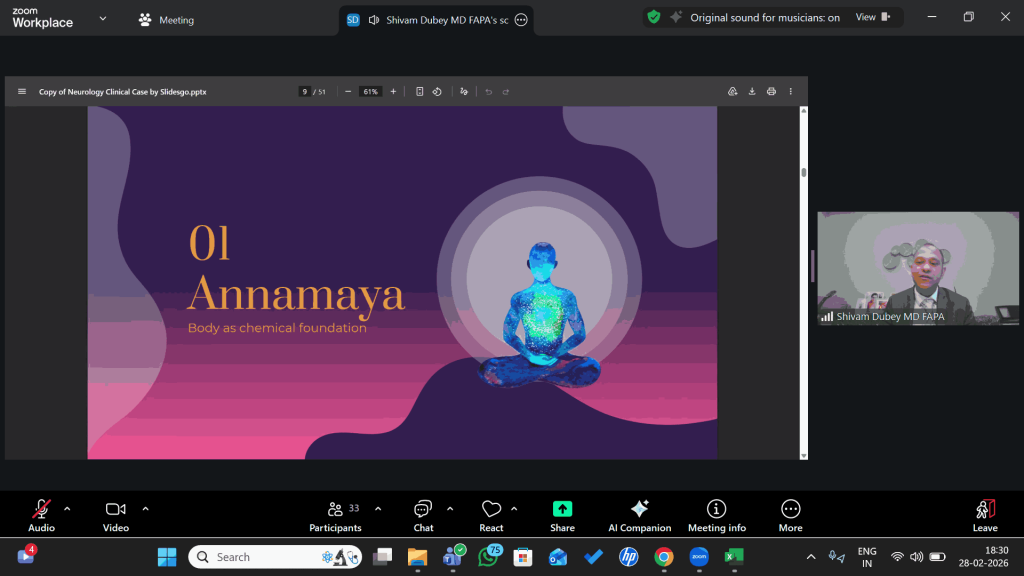Click the page number input field

(304, 91)
